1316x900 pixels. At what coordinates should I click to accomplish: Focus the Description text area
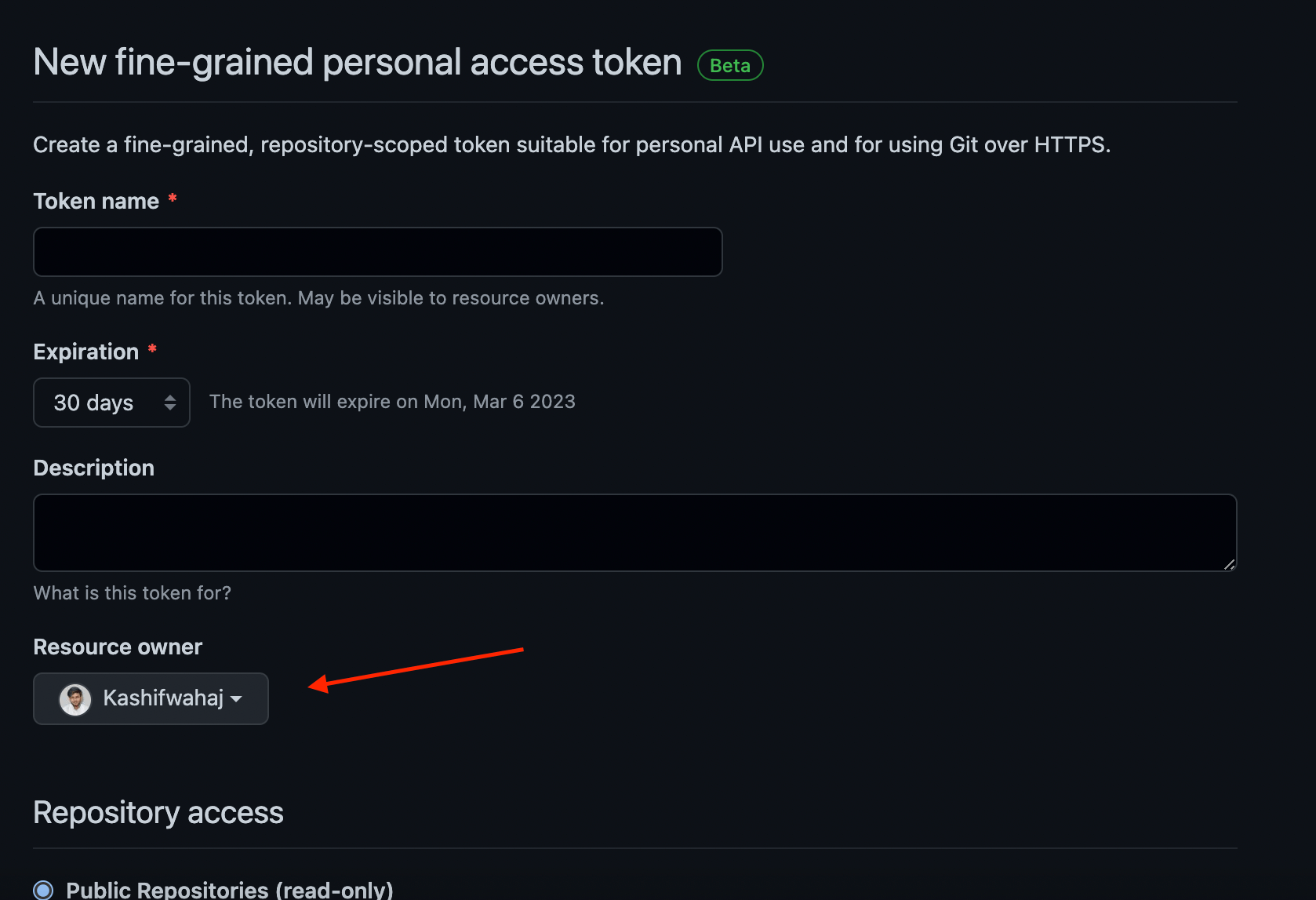point(634,532)
